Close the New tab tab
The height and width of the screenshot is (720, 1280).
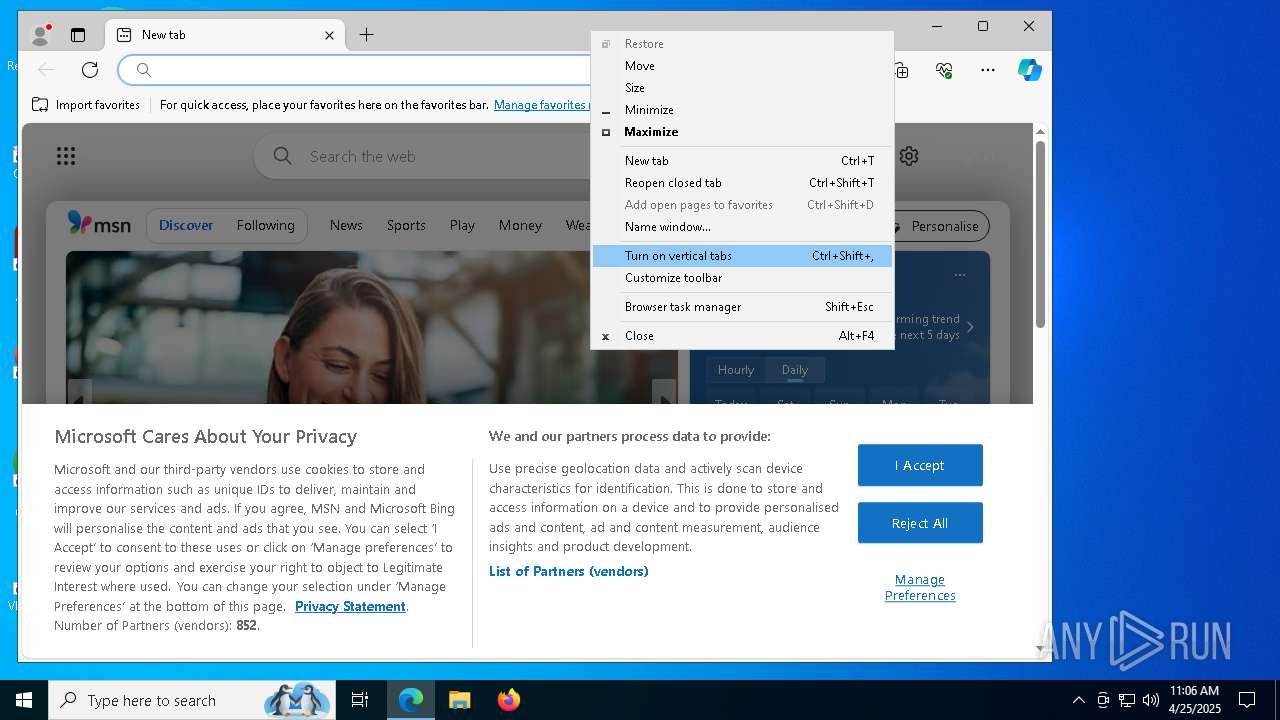(x=329, y=35)
